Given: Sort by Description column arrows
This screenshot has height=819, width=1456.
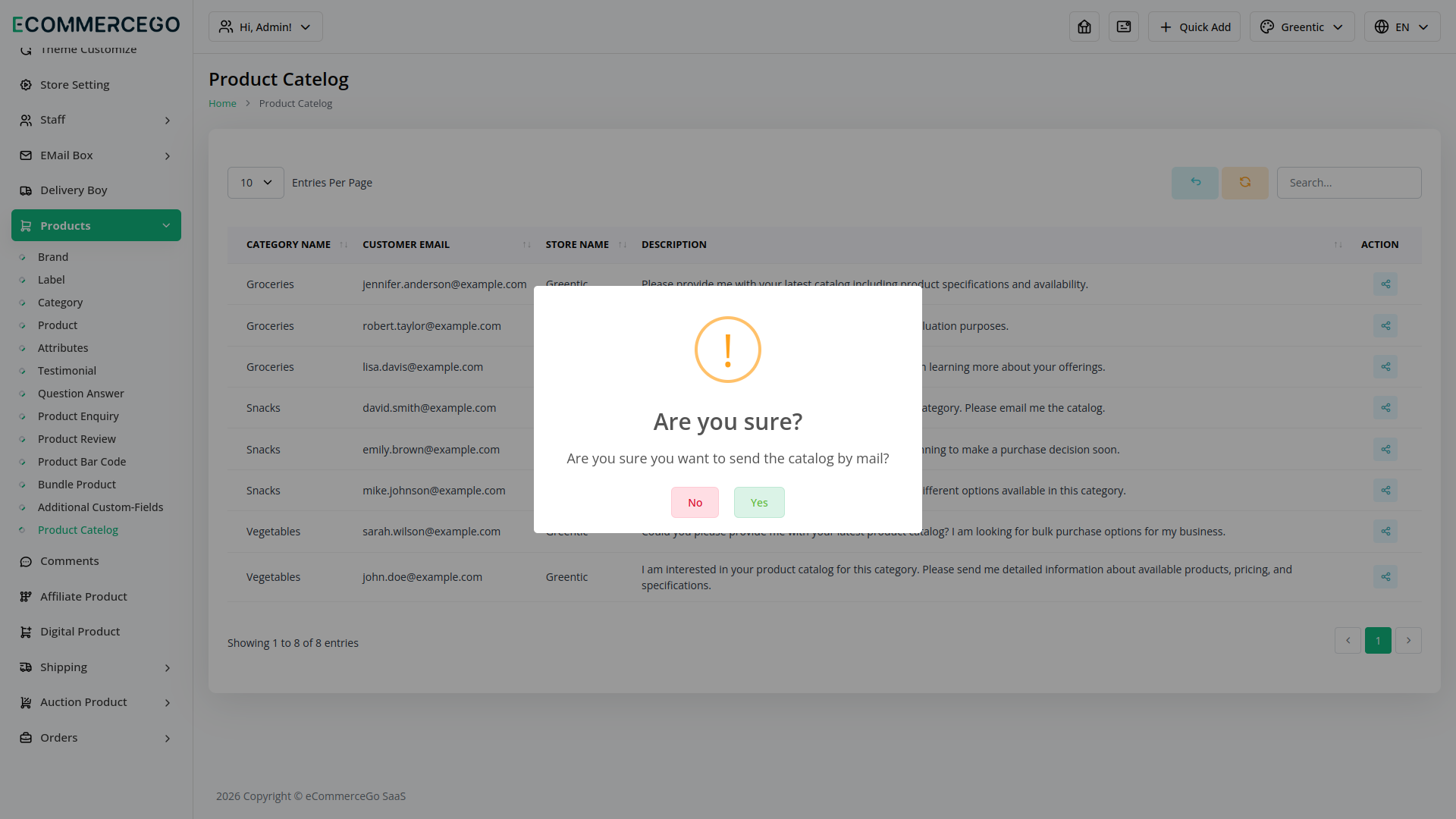Looking at the screenshot, I should tap(1338, 245).
